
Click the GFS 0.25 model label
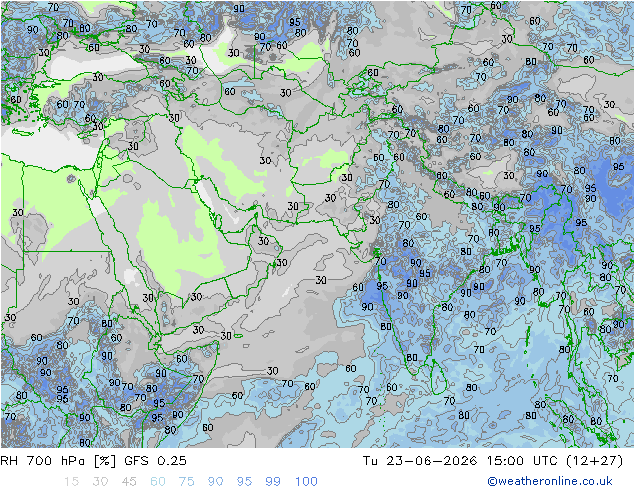pos(155,460)
